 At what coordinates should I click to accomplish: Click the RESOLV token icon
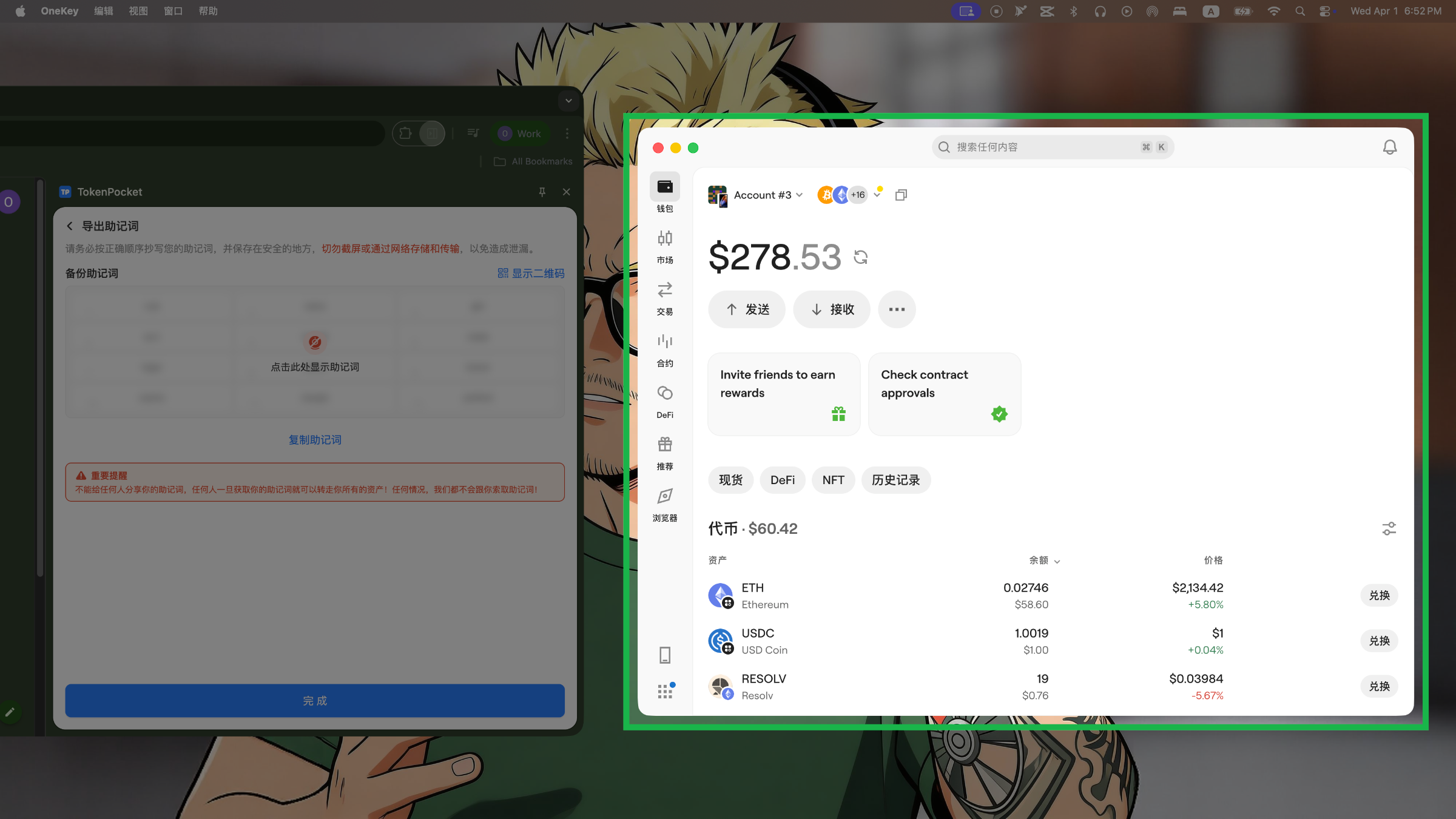click(721, 687)
